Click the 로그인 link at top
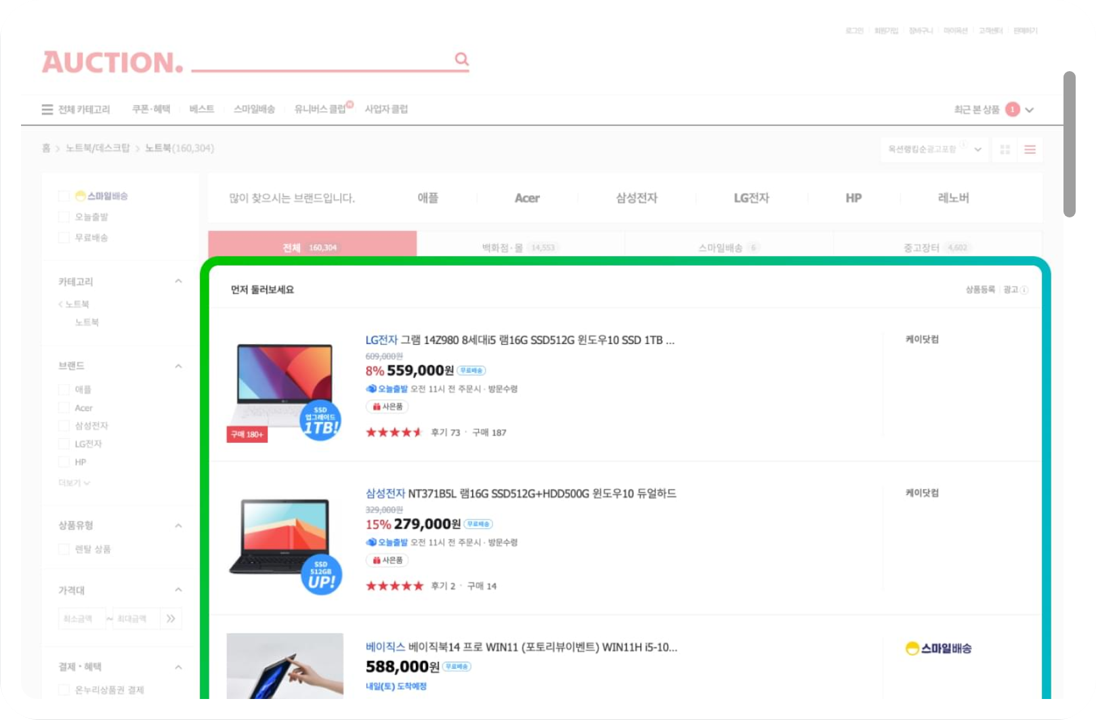Viewport: 1096px width, 720px height. point(854,31)
